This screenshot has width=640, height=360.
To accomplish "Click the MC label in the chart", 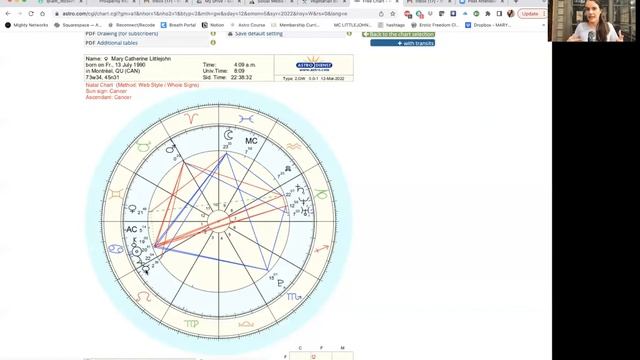I will pos(251,141).
